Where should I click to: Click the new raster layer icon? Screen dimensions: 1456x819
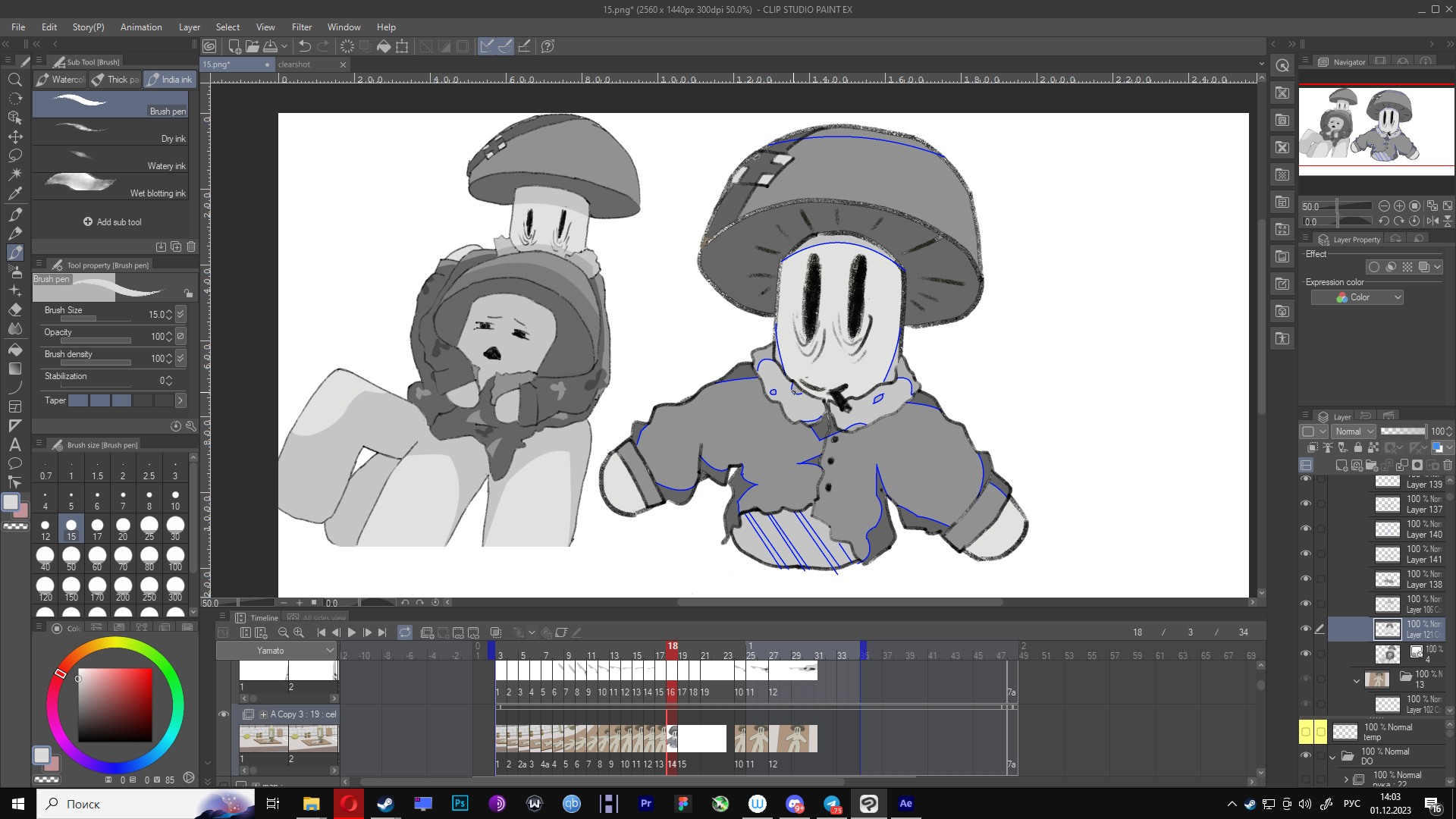1341,465
